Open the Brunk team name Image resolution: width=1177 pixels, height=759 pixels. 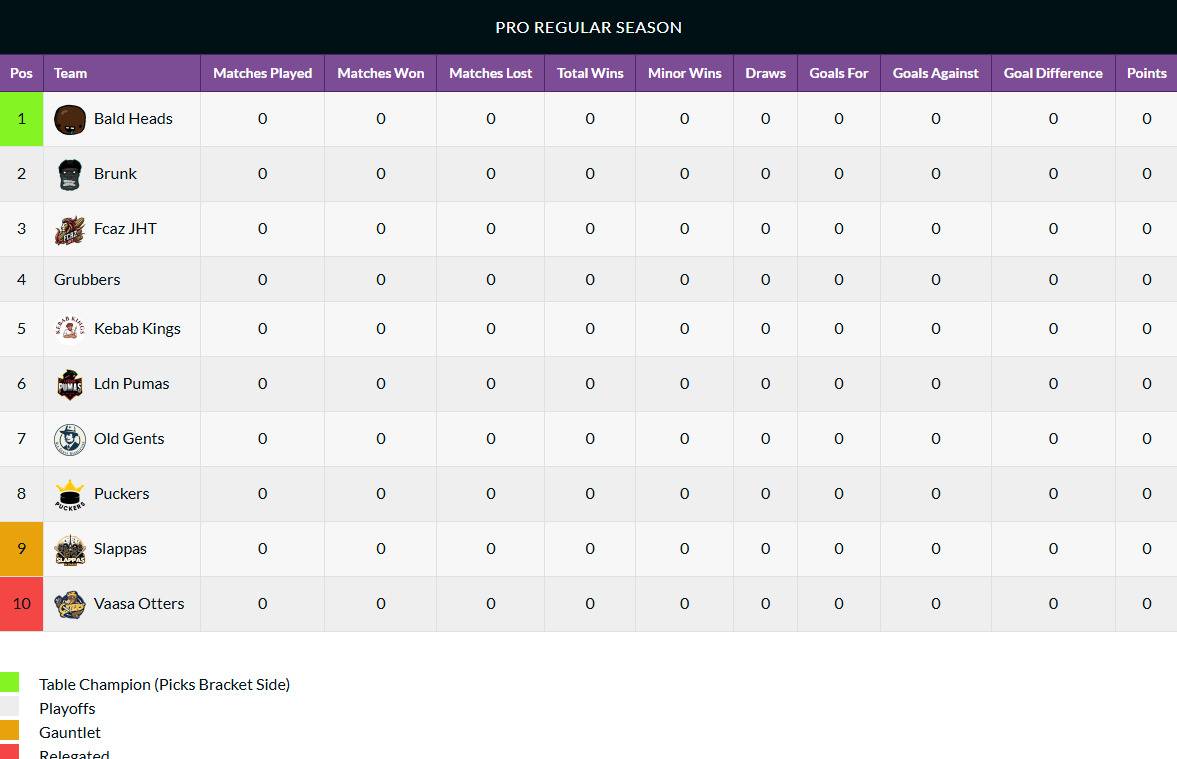(x=116, y=173)
